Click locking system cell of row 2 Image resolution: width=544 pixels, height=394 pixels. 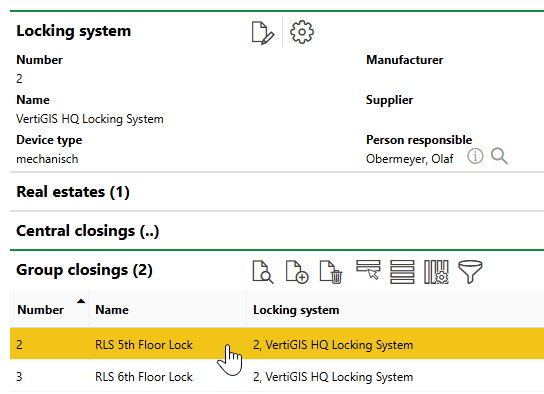pyautogui.click(x=333, y=345)
